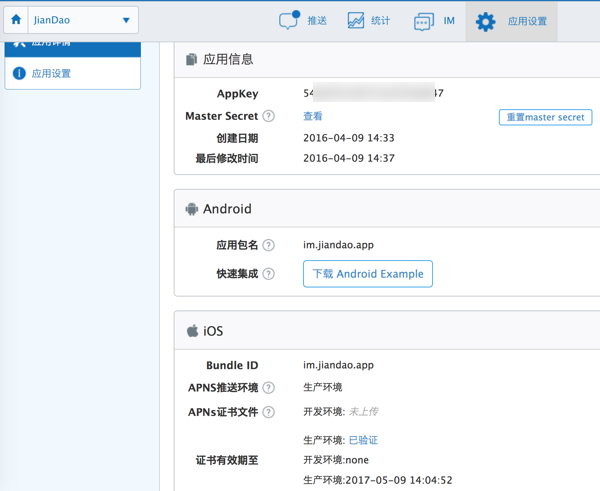Open the 应用设置 top navigation tab
This screenshot has height=491, width=600.
511,21
